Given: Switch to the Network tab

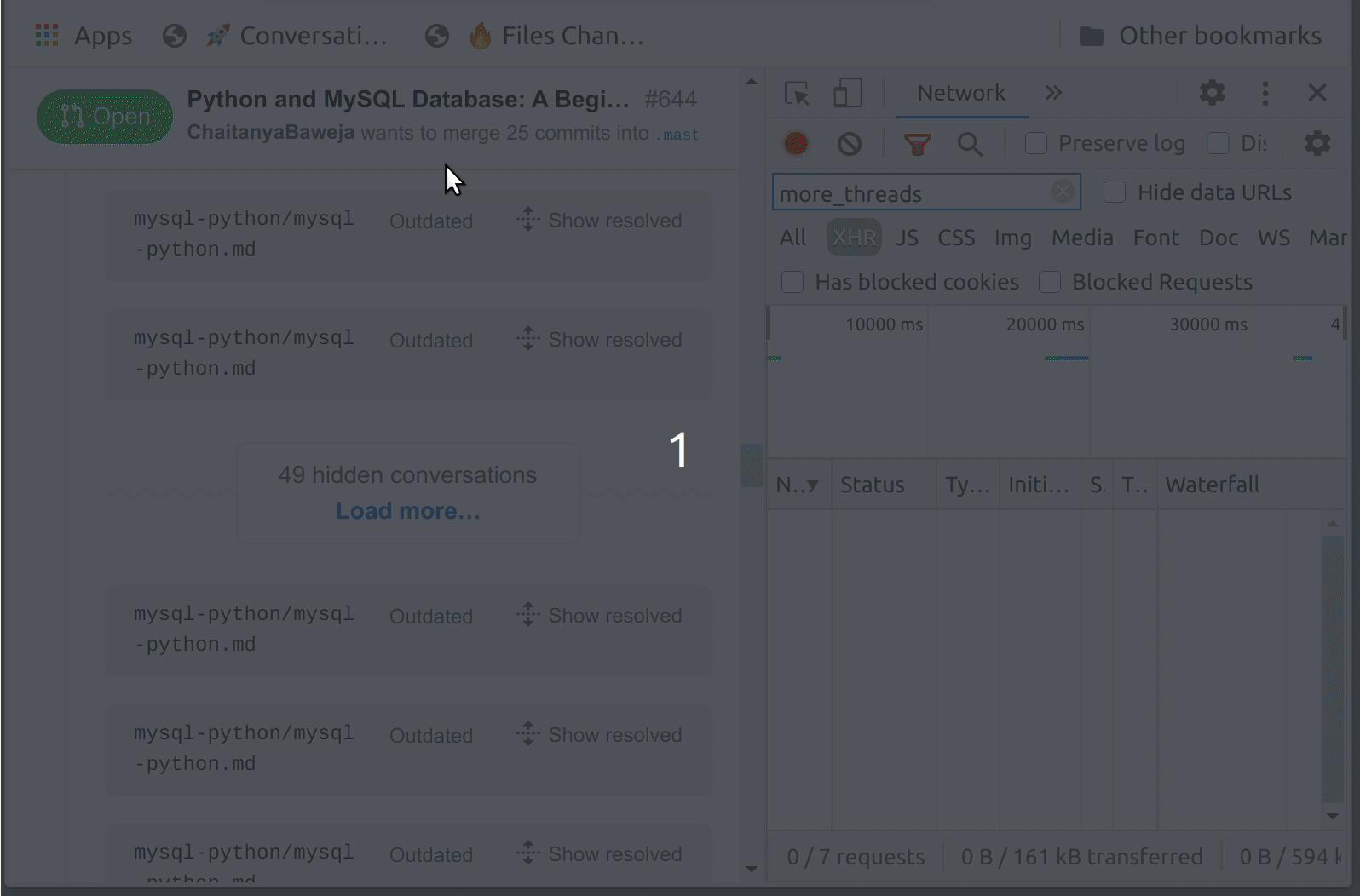Looking at the screenshot, I should (961, 93).
